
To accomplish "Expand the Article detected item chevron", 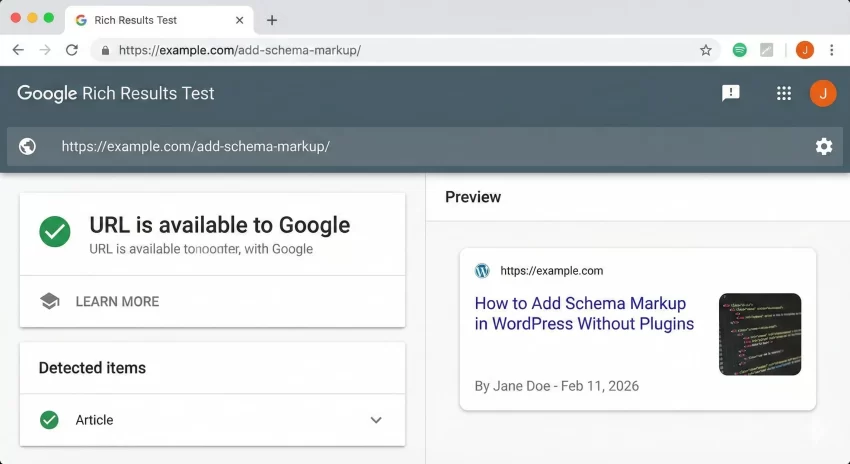I will (x=376, y=420).
